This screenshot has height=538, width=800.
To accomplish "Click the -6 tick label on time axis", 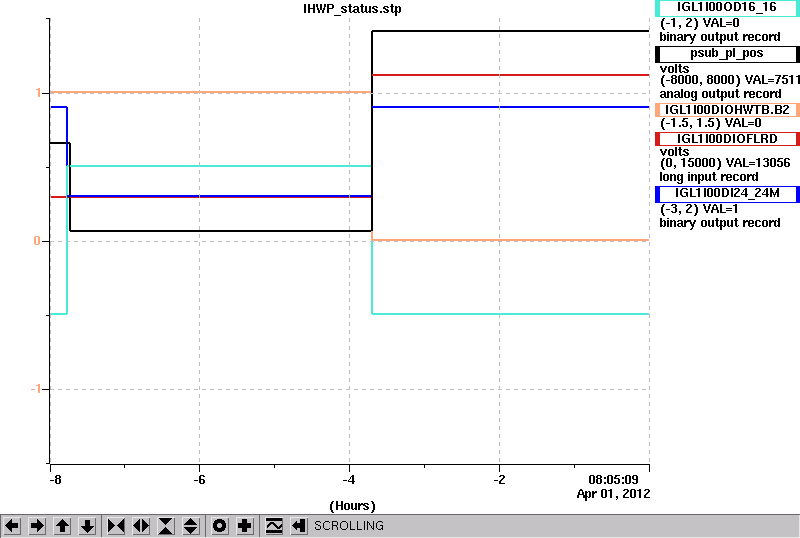I will (x=199, y=480).
